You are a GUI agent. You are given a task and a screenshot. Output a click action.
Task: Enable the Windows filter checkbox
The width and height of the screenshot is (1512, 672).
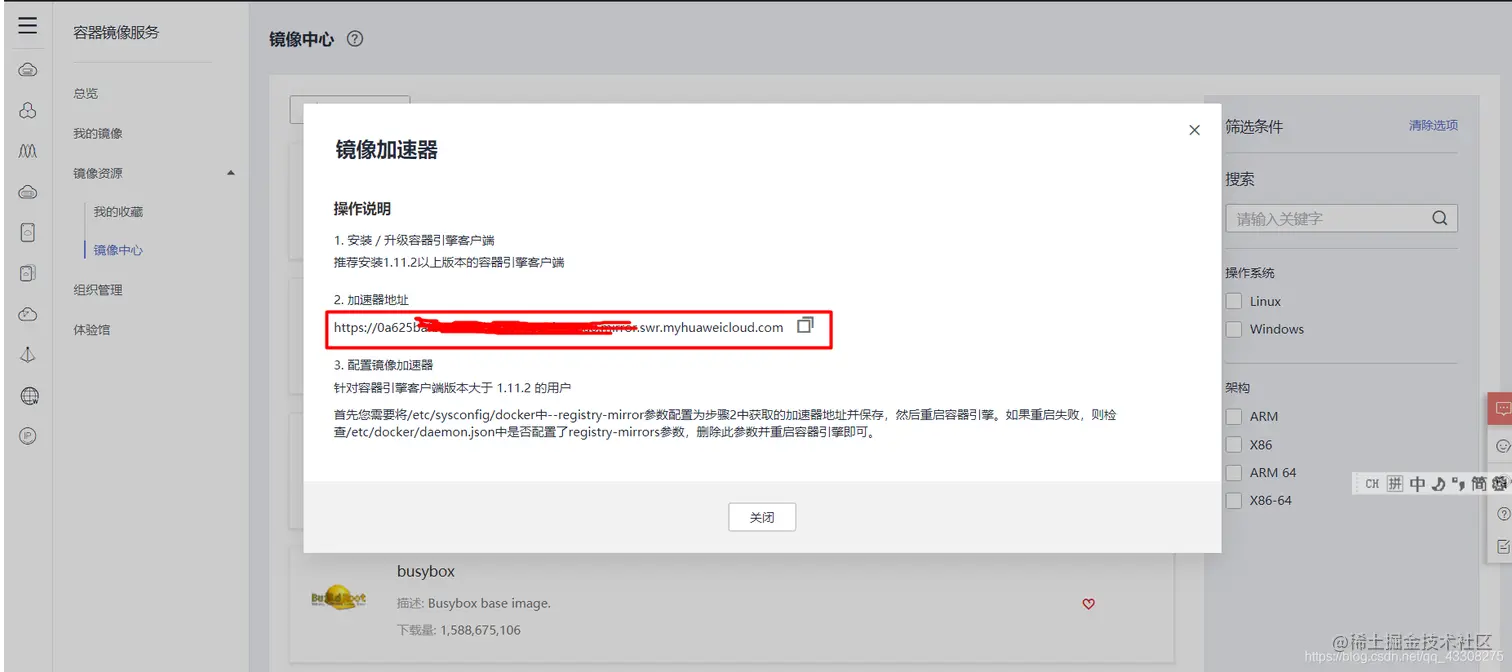click(x=1234, y=328)
